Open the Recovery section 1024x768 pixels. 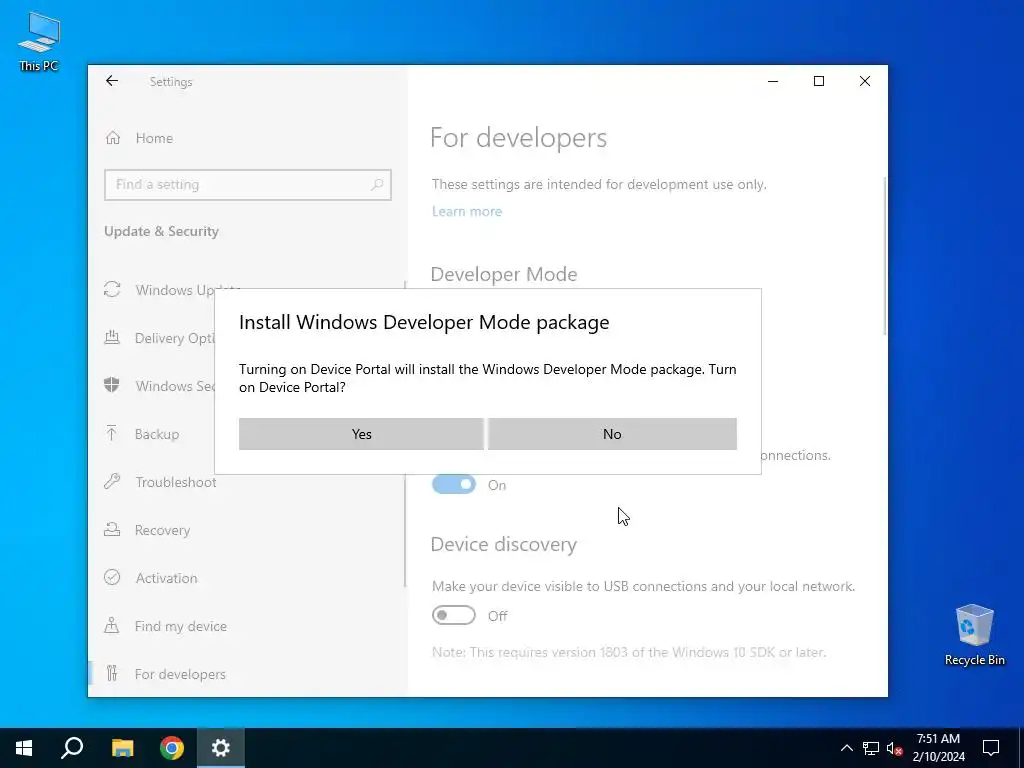coord(163,530)
